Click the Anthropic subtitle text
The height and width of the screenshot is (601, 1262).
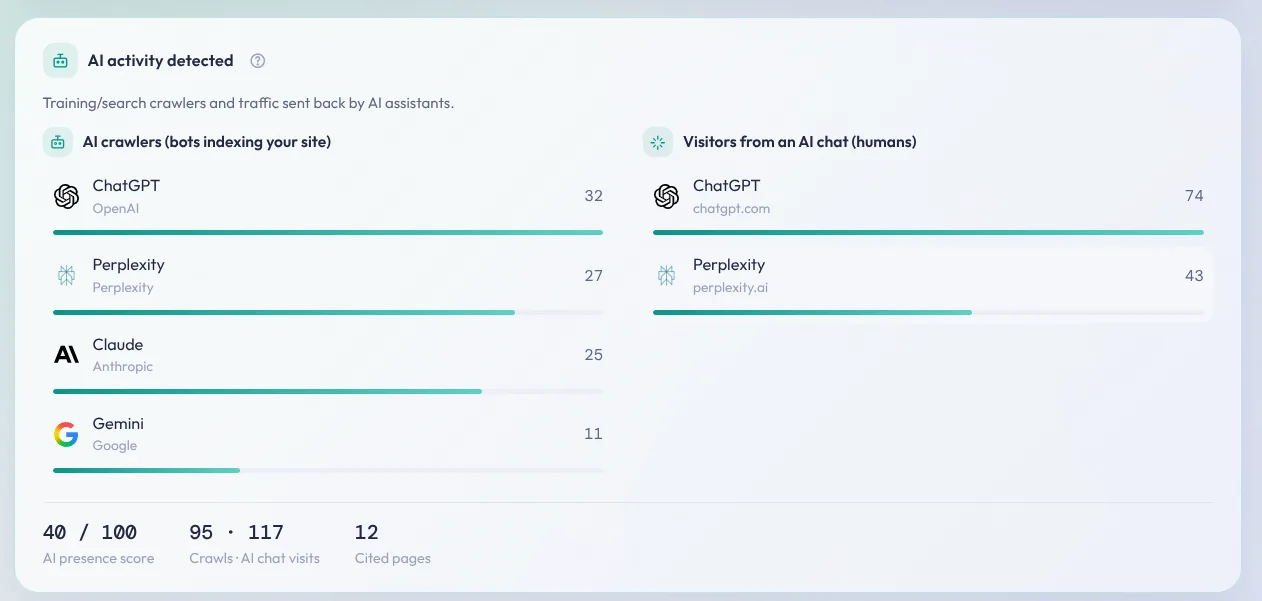point(123,367)
